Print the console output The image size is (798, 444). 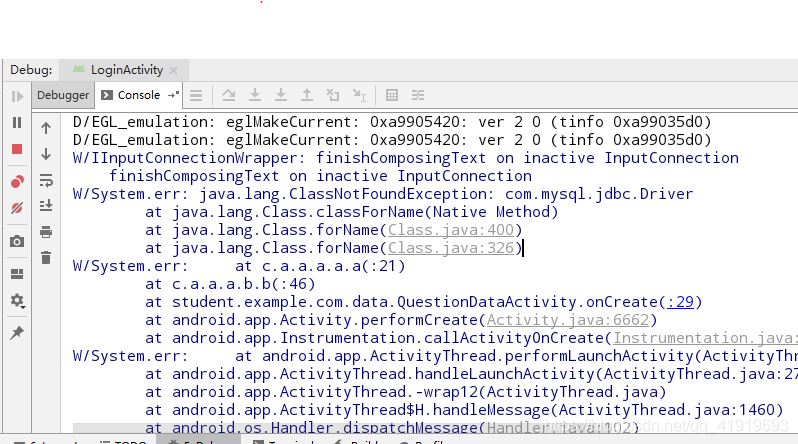pyautogui.click(x=46, y=232)
